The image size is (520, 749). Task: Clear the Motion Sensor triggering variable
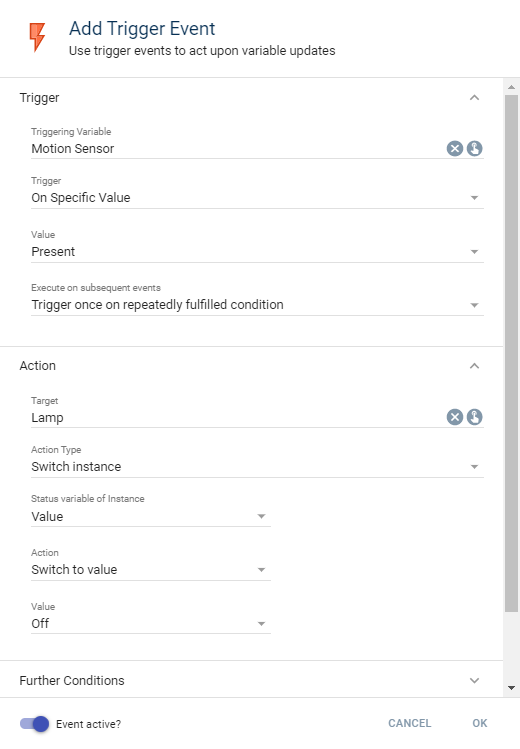(x=455, y=149)
